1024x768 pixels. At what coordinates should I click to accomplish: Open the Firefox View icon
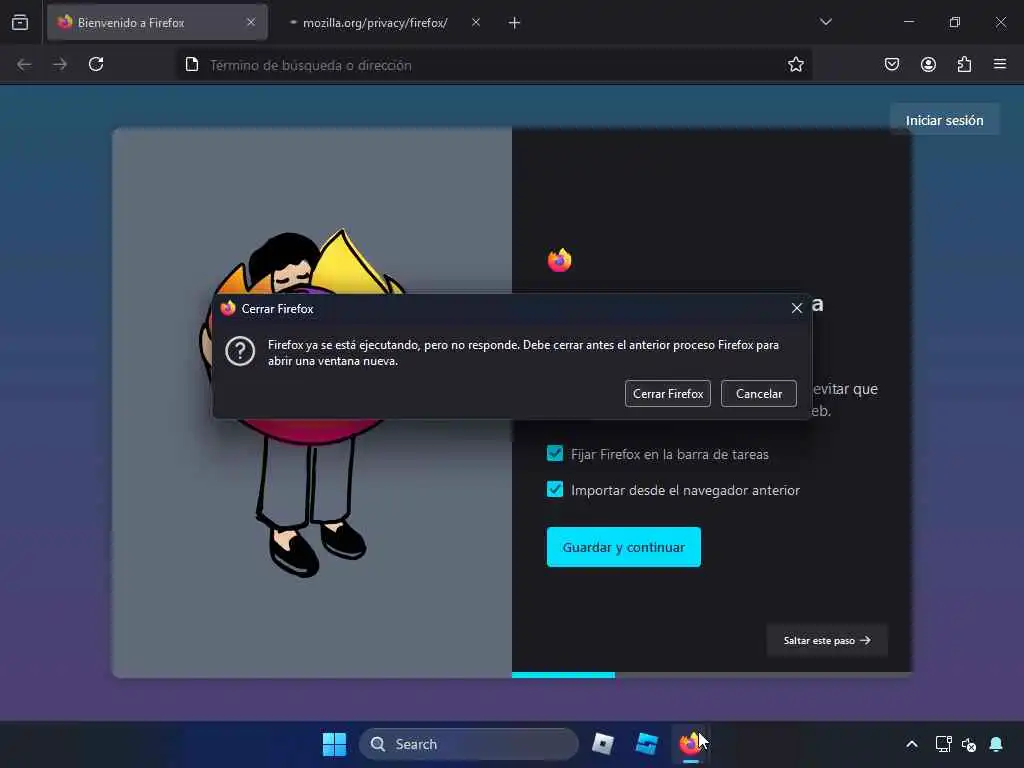tap(20, 22)
